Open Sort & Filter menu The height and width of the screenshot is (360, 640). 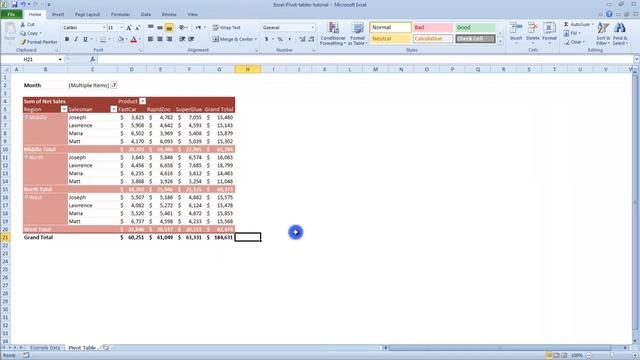point(603,34)
